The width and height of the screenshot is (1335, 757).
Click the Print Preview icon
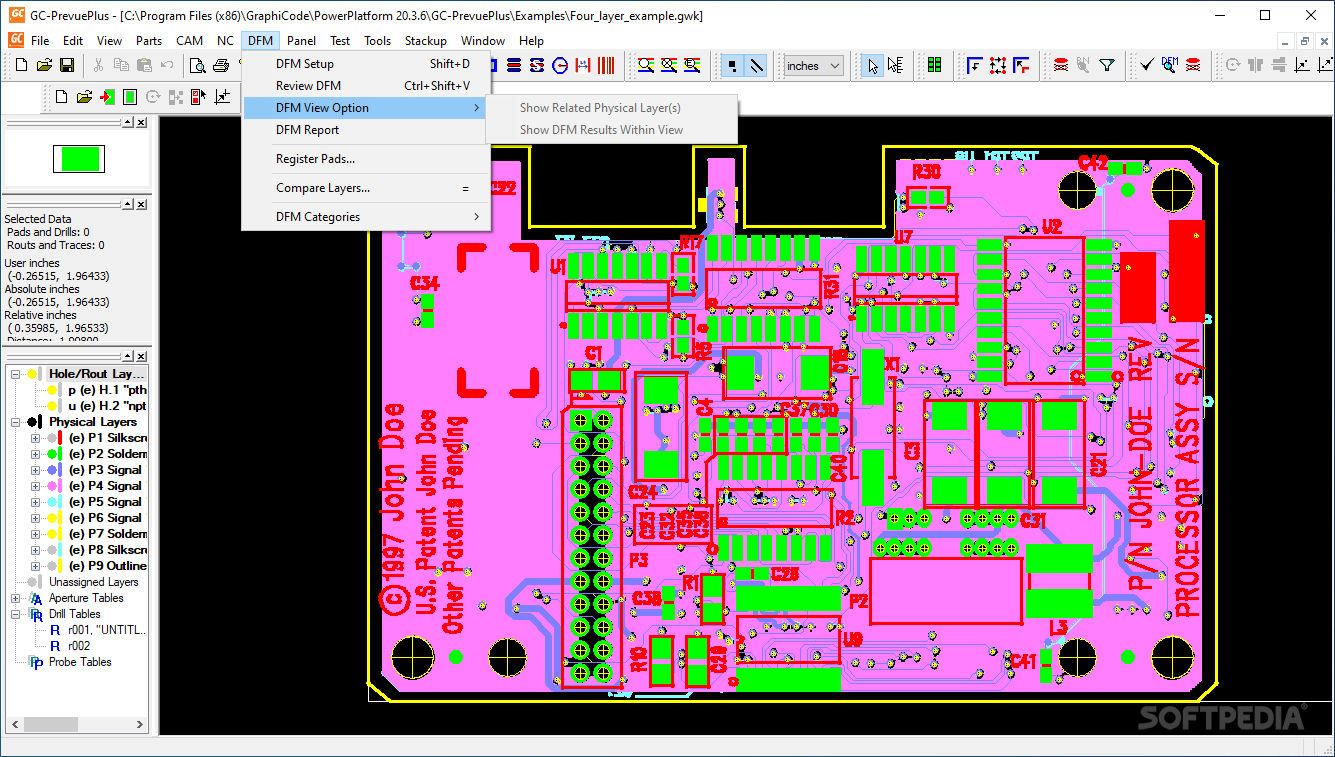(198, 66)
